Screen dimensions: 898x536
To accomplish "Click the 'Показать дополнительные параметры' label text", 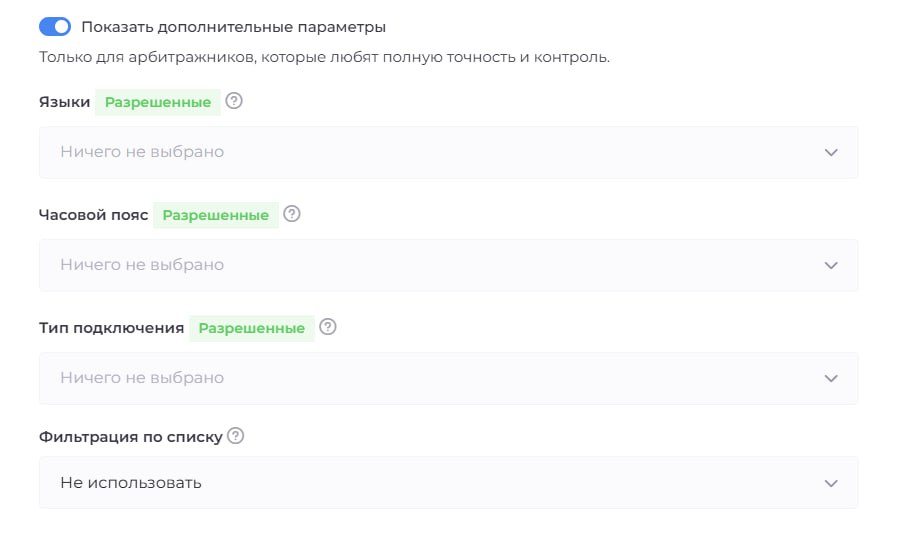I will click(233, 27).
